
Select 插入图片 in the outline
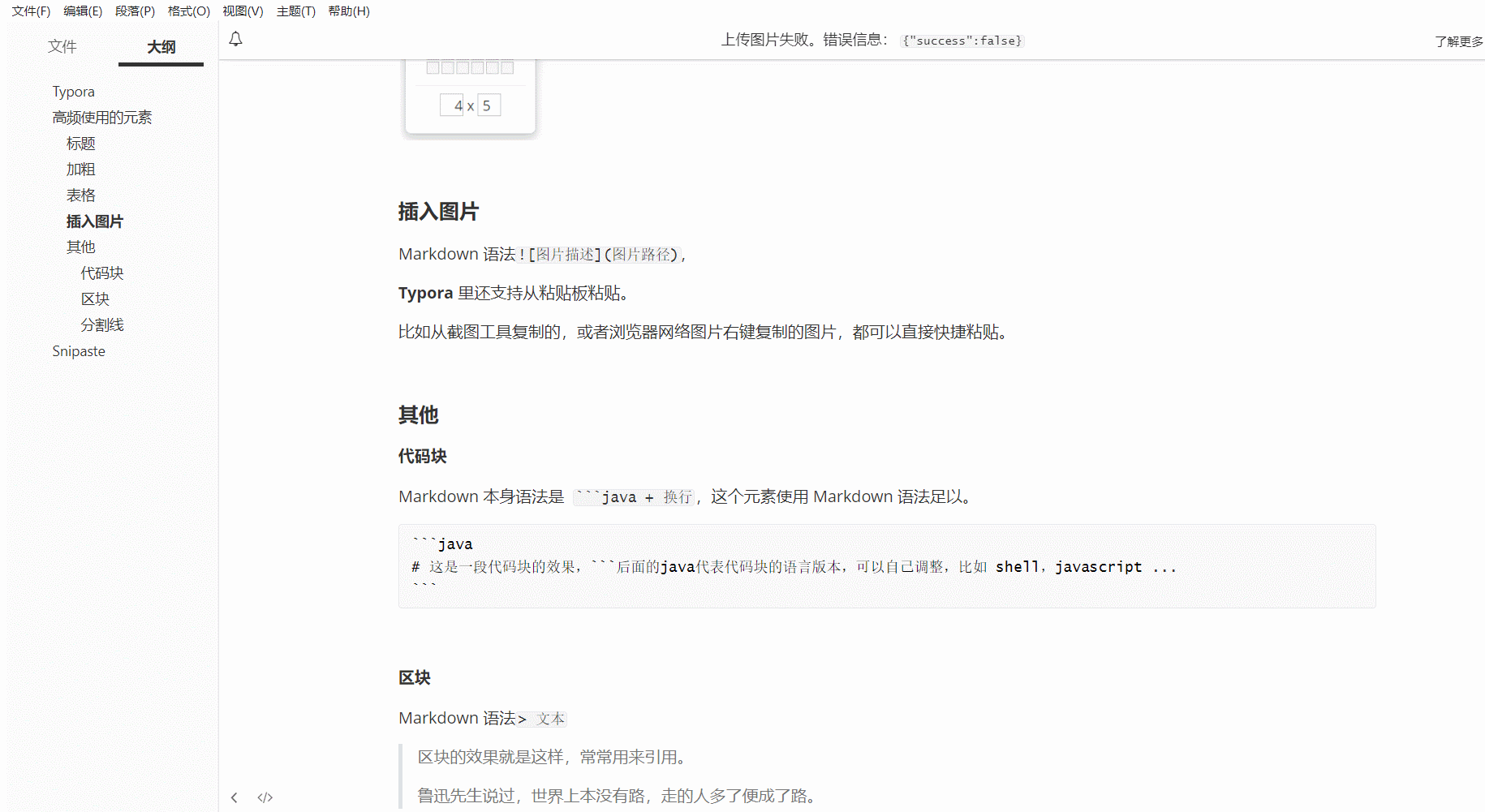pos(95,221)
